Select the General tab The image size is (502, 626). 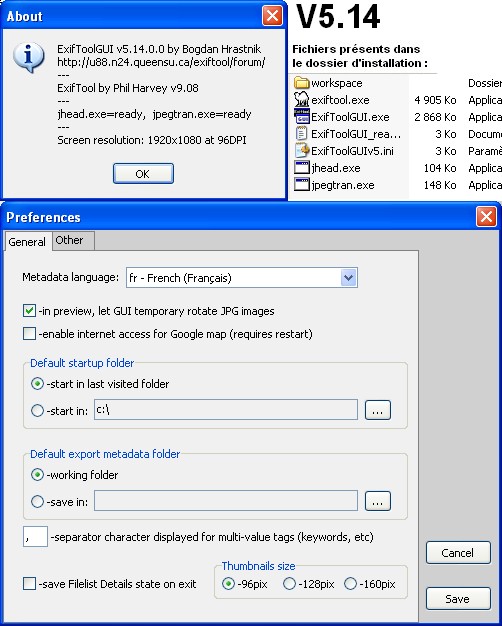[28, 242]
